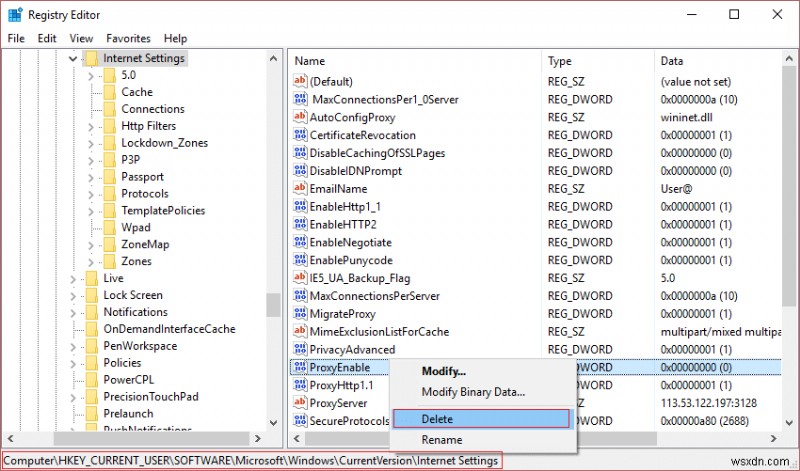Viewport: 800px width, 471px height.
Task: Expand the Protocols subkey
Action: 91,194
